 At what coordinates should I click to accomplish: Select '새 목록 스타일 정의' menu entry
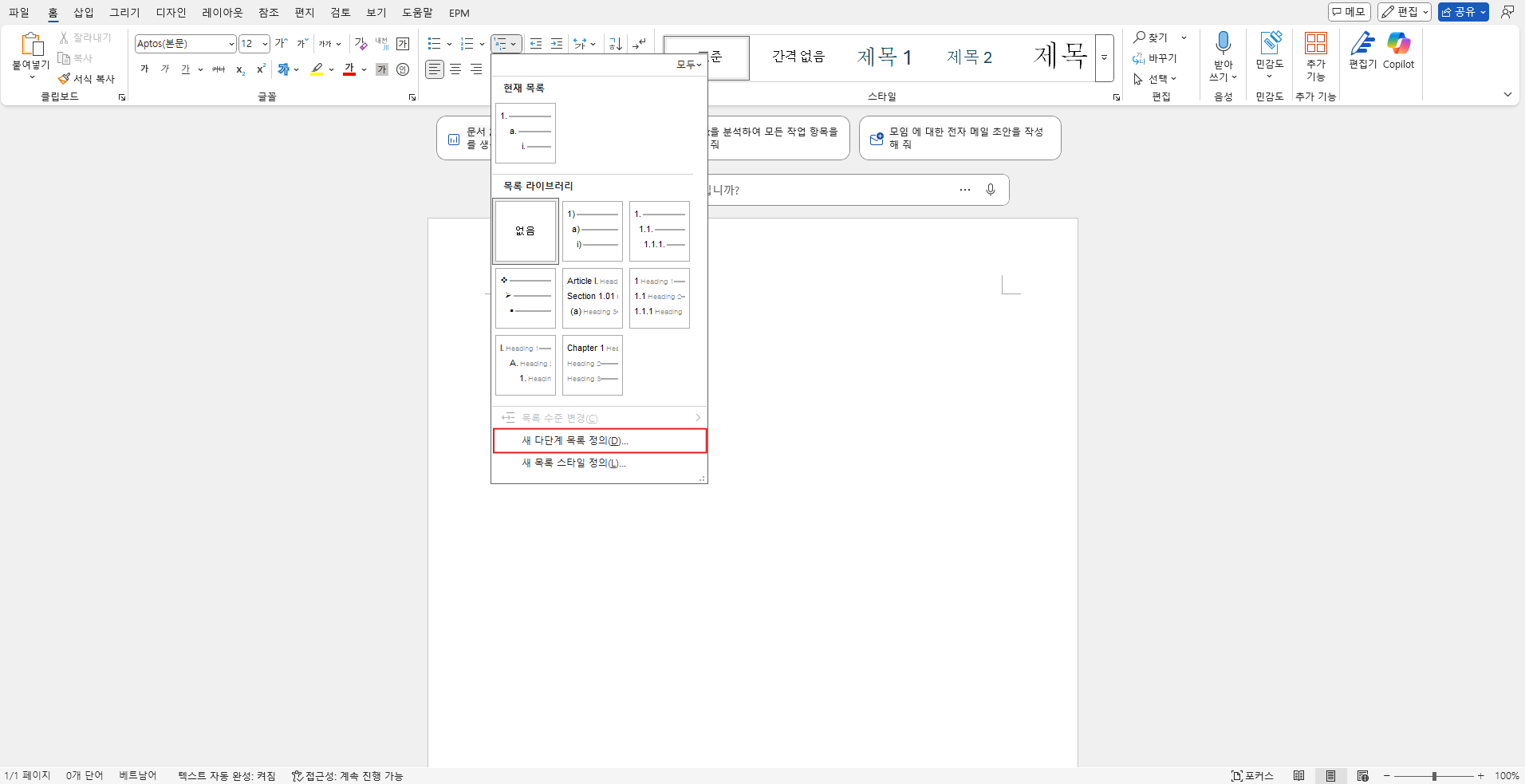(600, 463)
